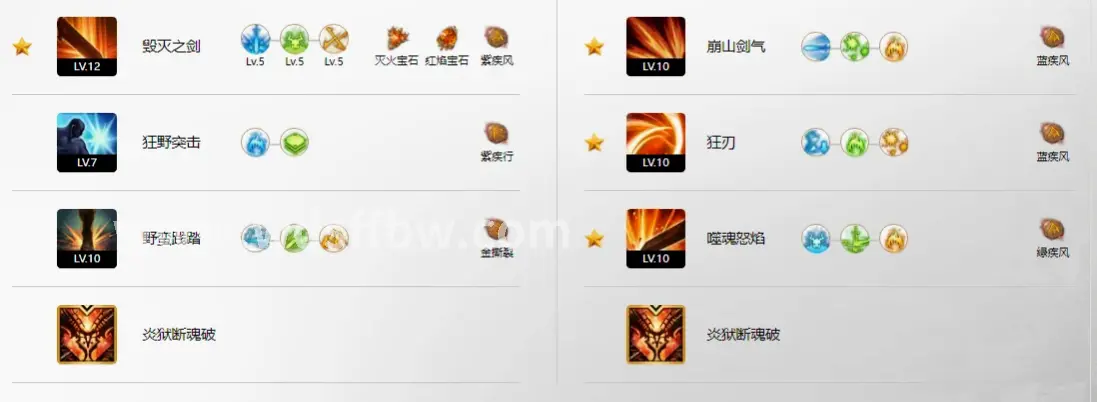The width and height of the screenshot is (1097, 402).
Task: Click the first blue tripod of 毁灭之剑
Action: pos(255,39)
